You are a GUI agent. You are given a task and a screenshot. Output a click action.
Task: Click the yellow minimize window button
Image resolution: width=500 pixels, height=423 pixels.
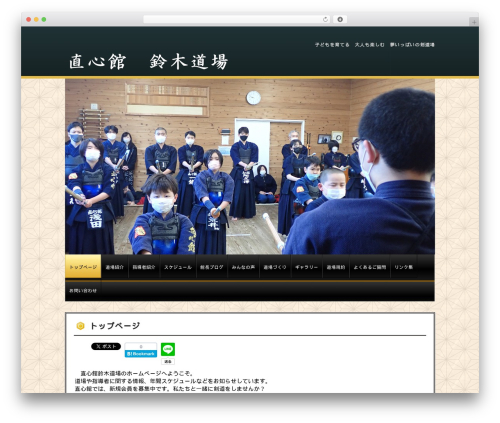[36, 19]
